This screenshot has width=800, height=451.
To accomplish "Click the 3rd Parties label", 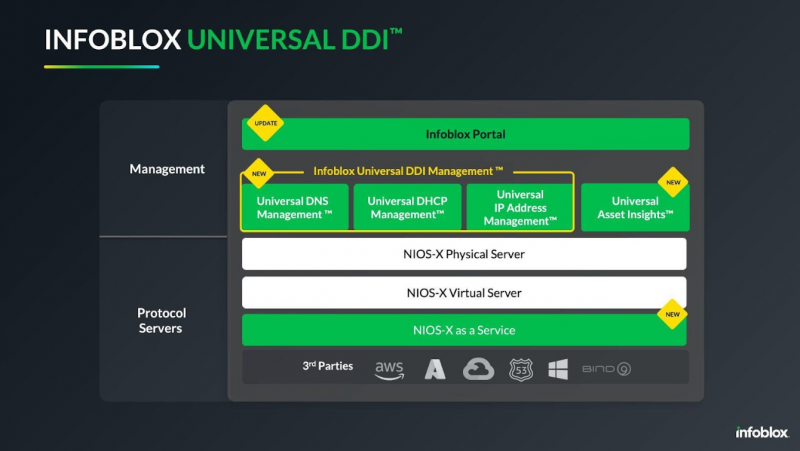I will click(328, 366).
